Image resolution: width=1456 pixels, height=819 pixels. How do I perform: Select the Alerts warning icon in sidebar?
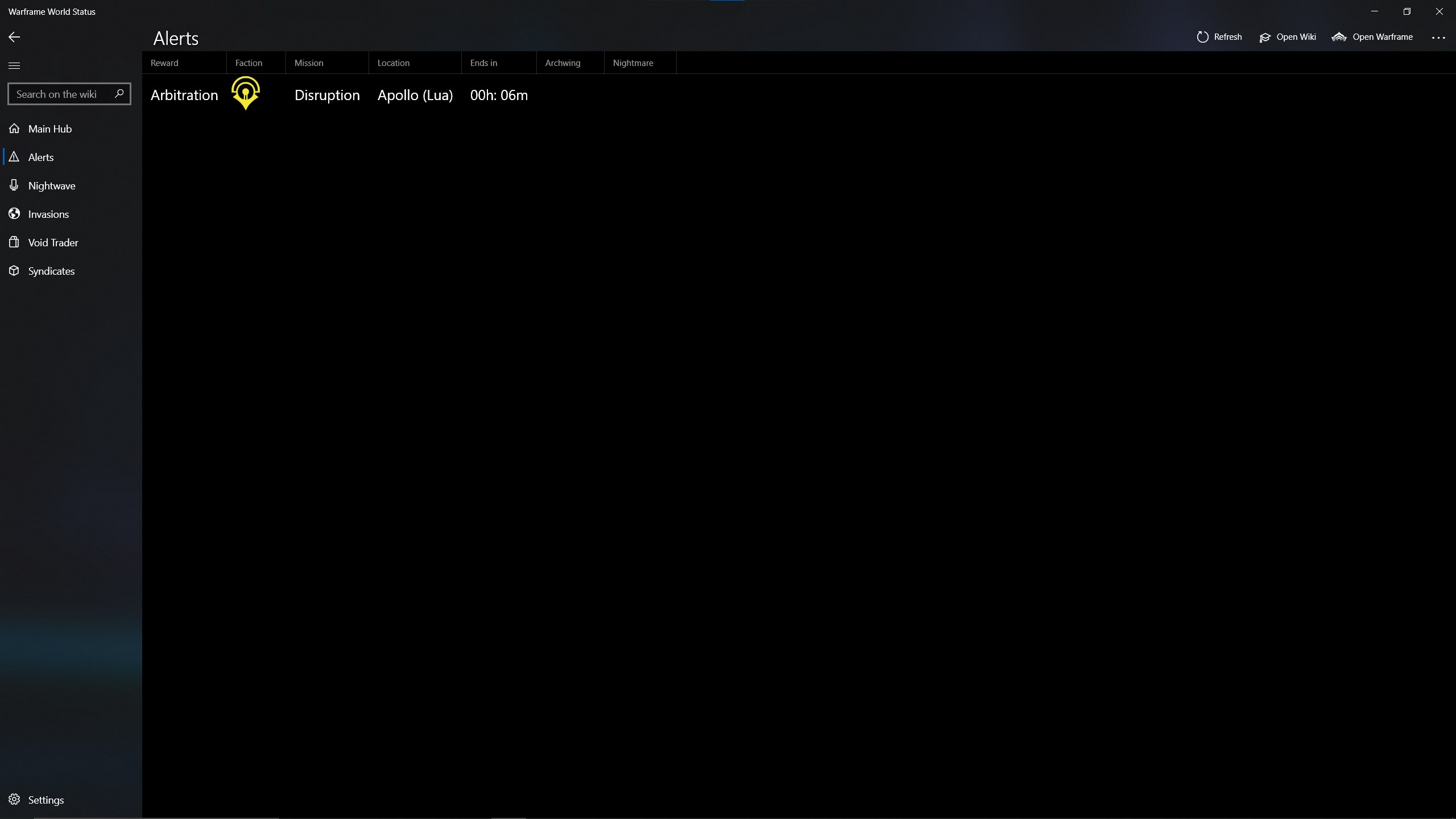(x=14, y=157)
